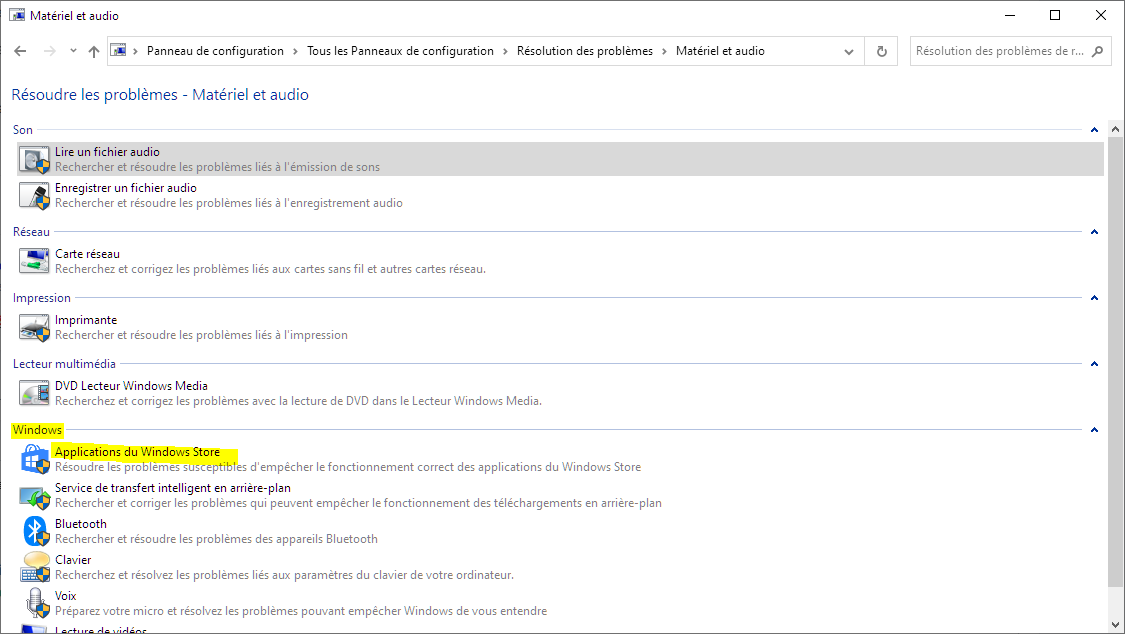Collapse the Windows section chevron
This screenshot has width=1125, height=634.
[1095, 430]
